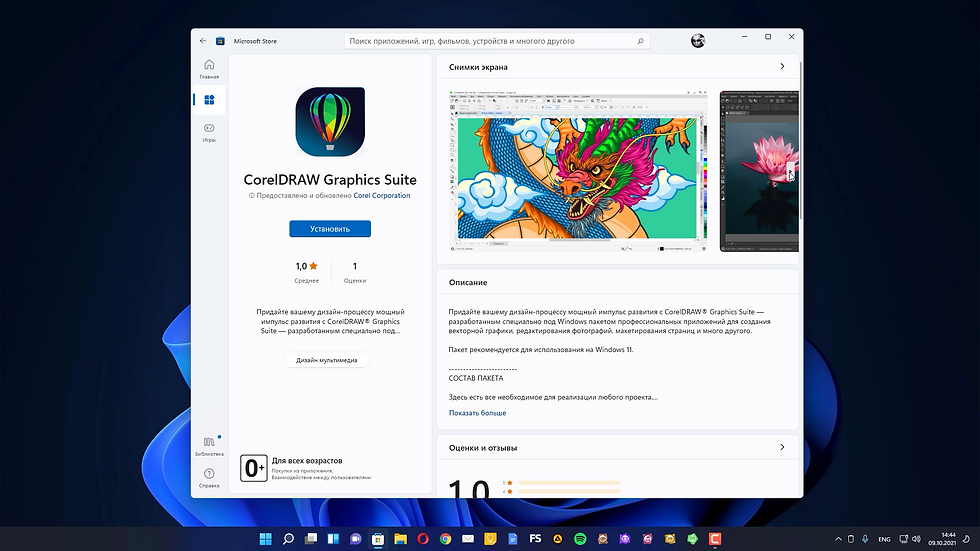This screenshot has height=551, width=980.
Task: Open the Дизайн мультимедиа category tag
Action: pyautogui.click(x=327, y=360)
